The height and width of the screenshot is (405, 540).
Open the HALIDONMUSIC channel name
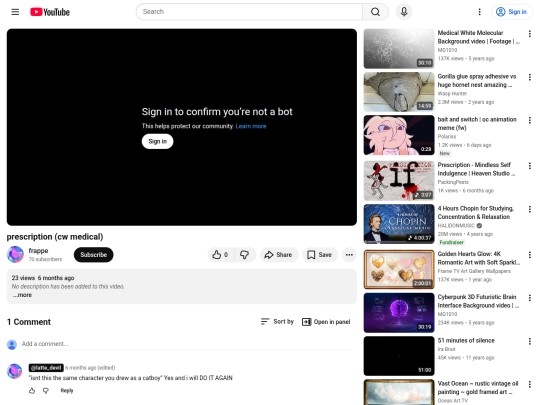point(456,226)
